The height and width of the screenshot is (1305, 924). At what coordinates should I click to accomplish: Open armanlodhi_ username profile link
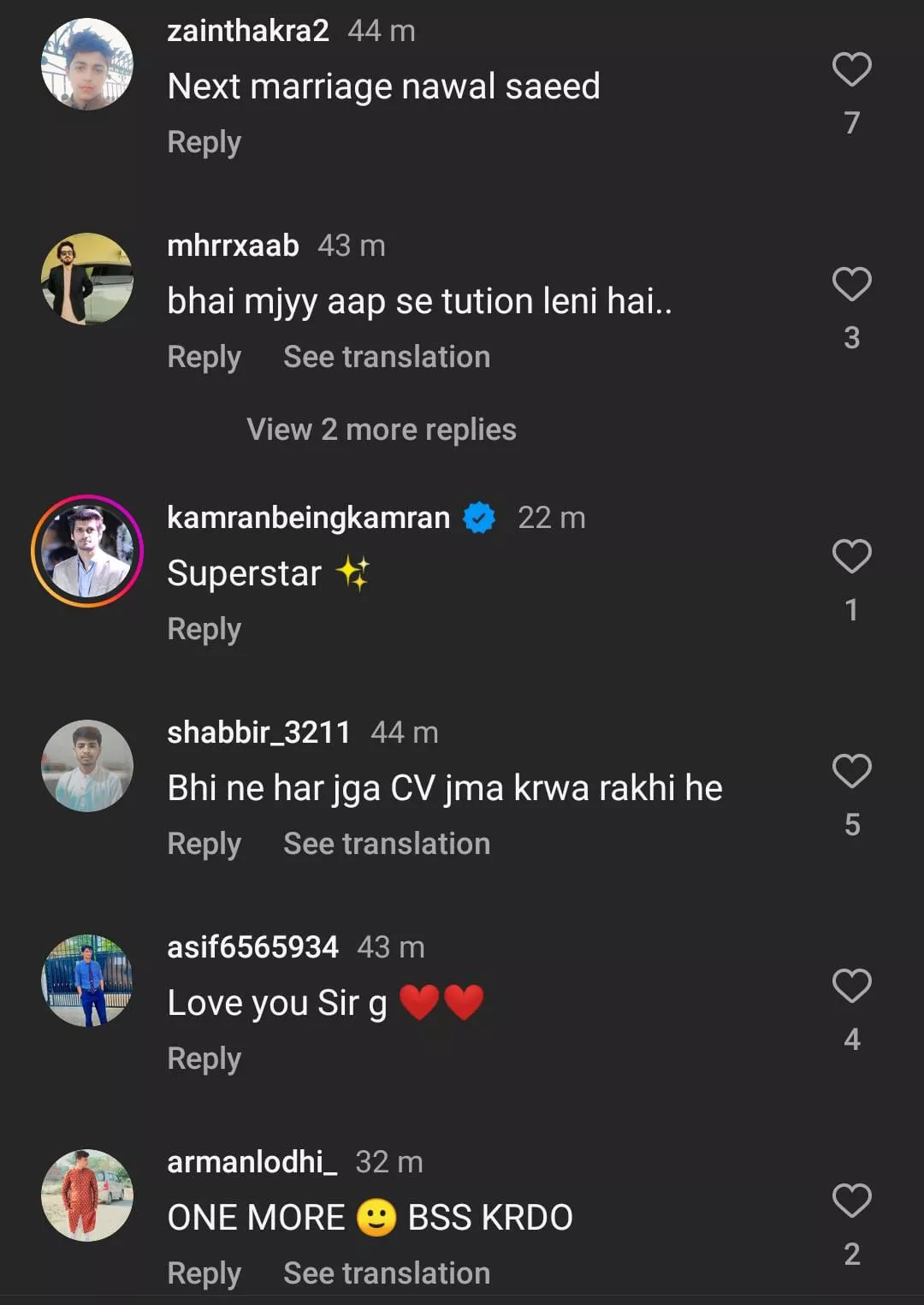(x=252, y=1162)
